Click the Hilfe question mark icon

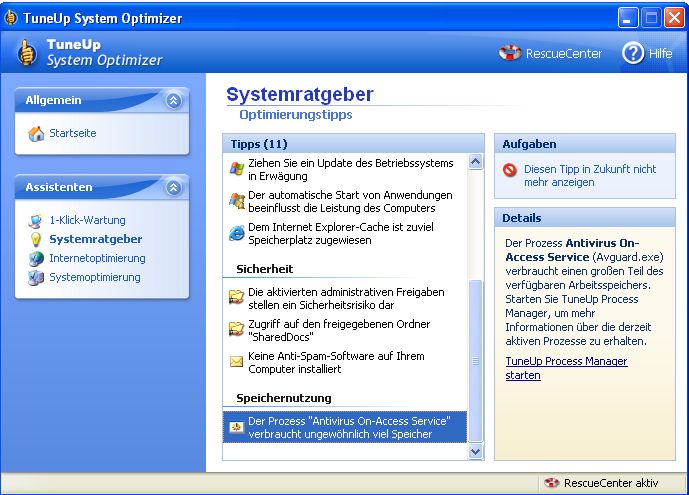pos(633,53)
